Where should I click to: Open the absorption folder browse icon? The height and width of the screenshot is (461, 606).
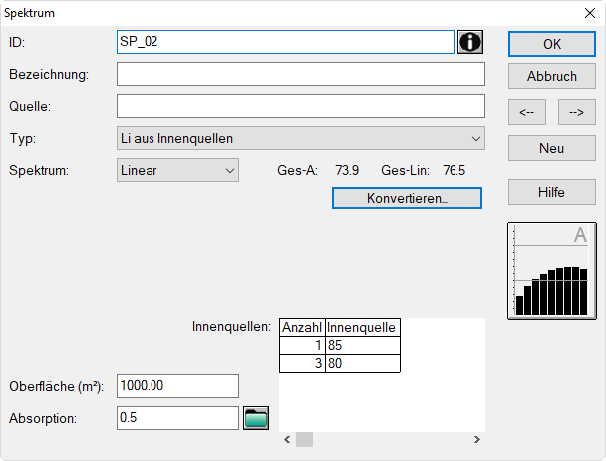(x=256, y=418)
